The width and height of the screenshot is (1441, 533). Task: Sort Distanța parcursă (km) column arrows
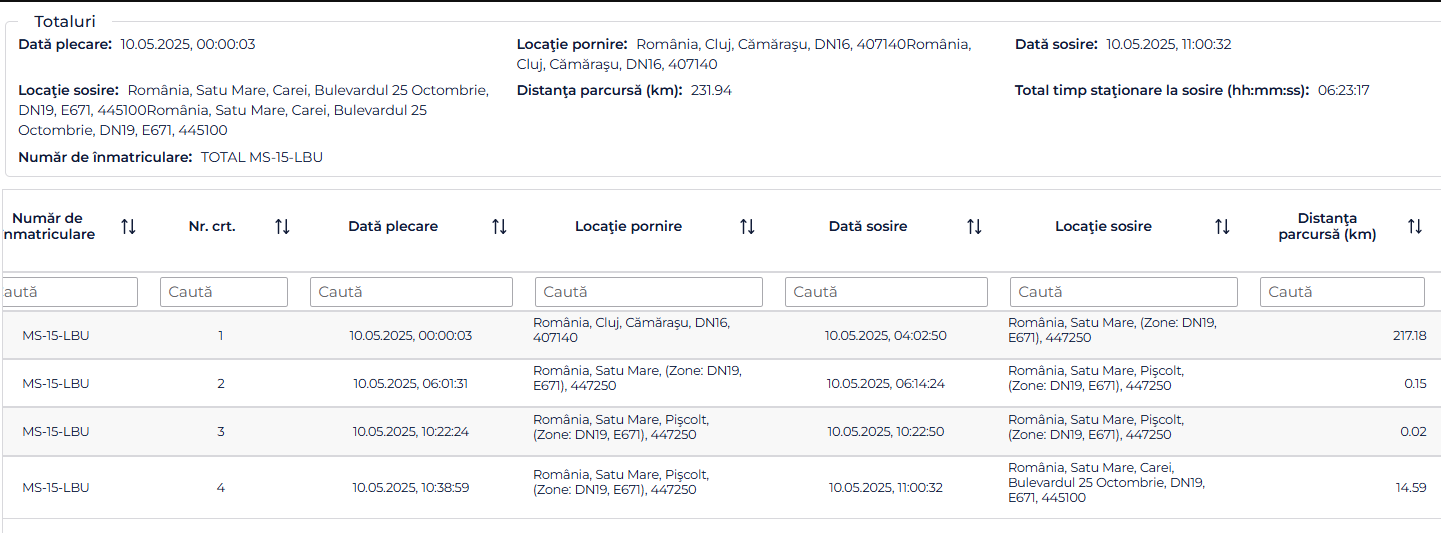click(x=1414, y=227)
